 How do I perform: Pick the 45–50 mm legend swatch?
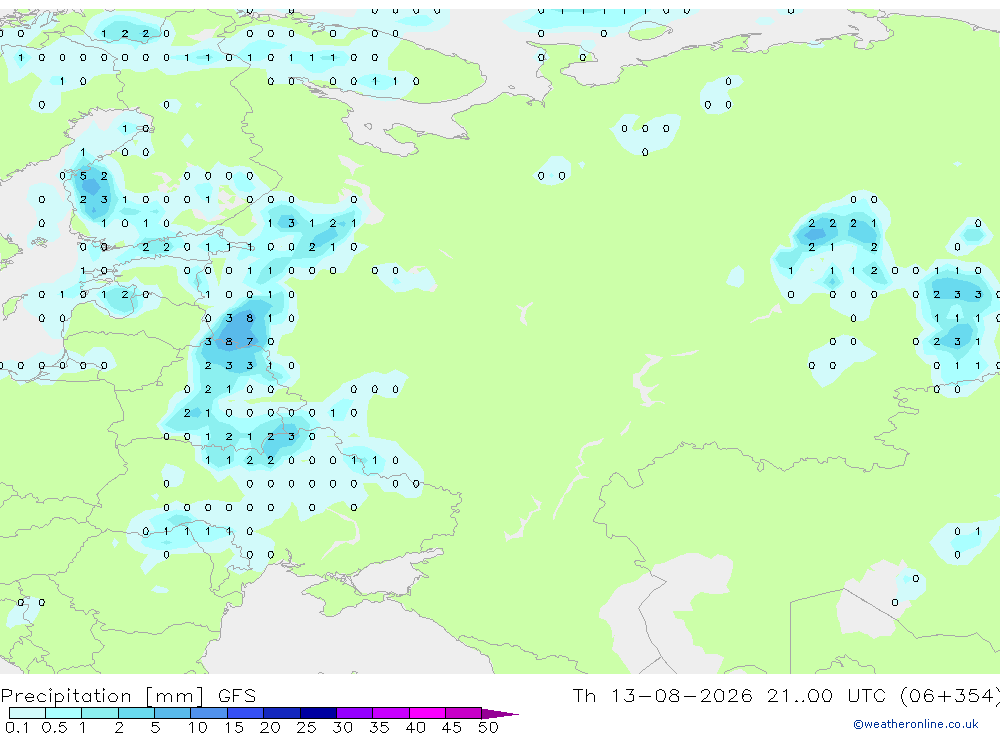pos(464,713)
